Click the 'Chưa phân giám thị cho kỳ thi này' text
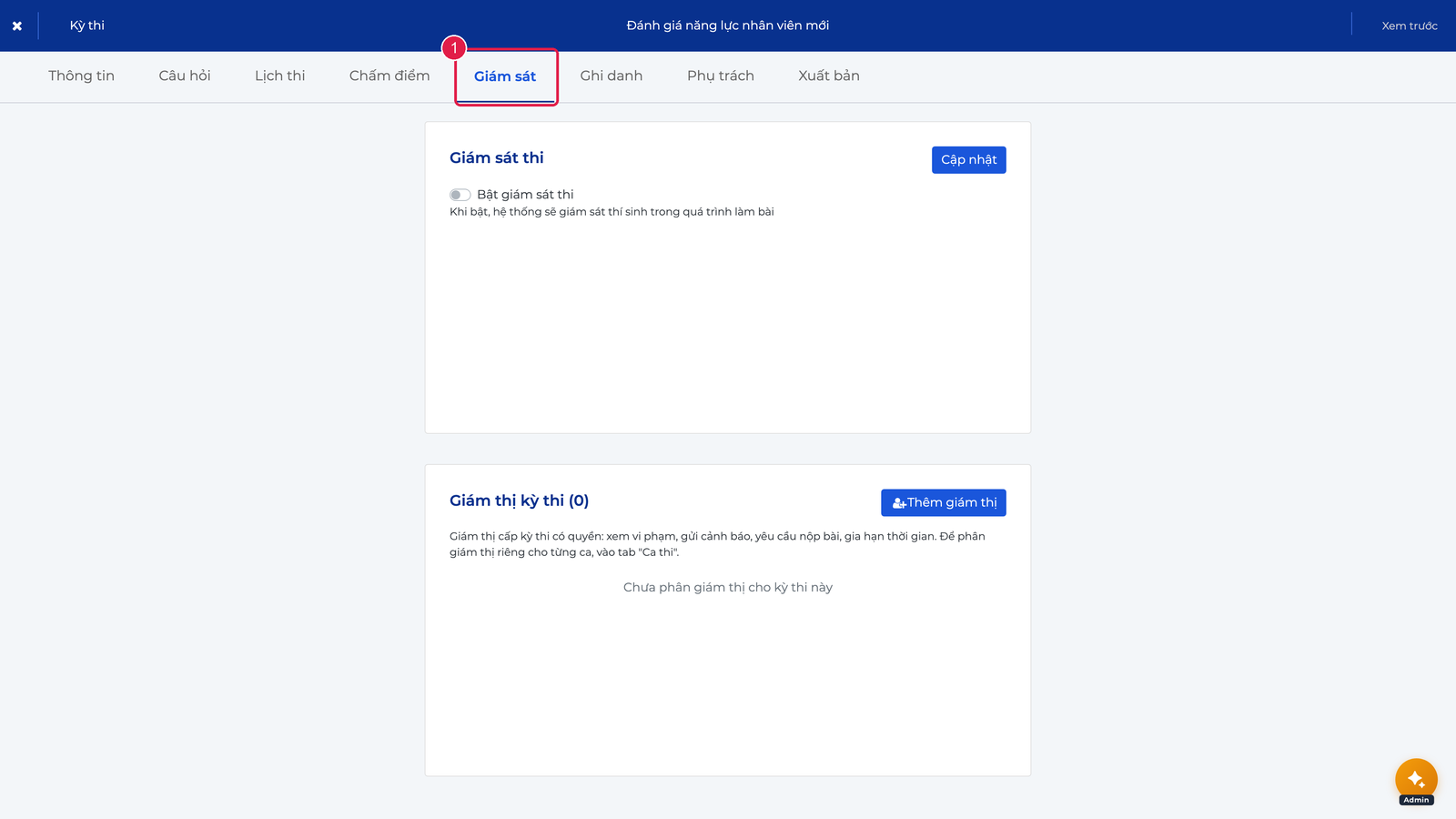This screenshot has width=1456, height=819. (x=728, y=587)
